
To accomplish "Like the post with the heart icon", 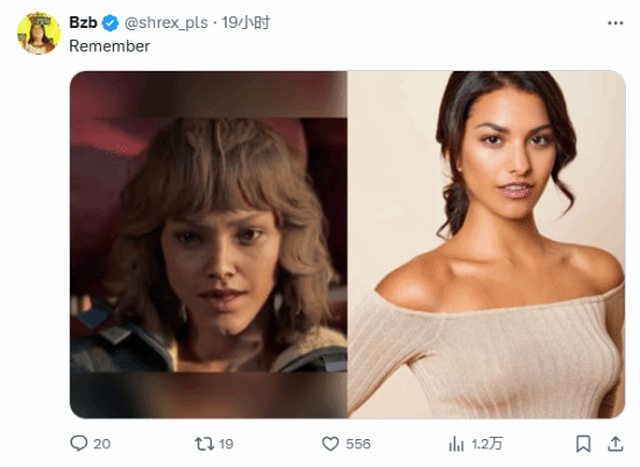I will pyautogui.click(x=330, y=443).
